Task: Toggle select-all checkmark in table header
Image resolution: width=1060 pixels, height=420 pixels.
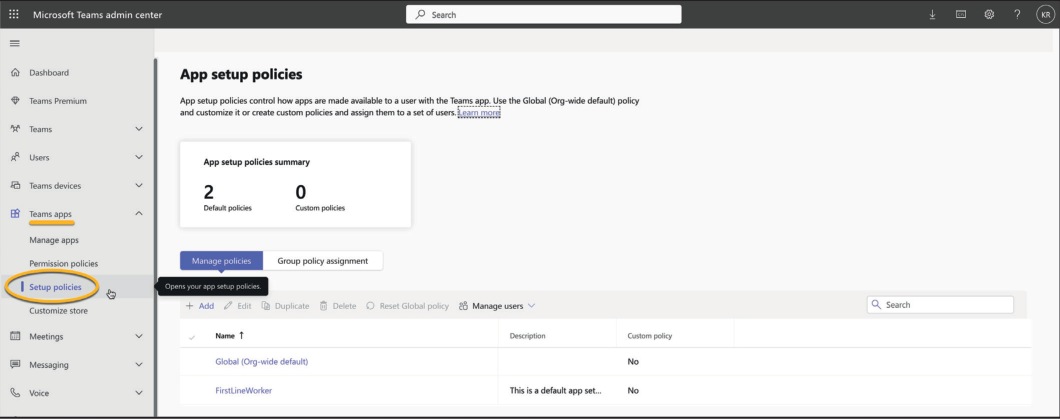Action: [192, 336]
